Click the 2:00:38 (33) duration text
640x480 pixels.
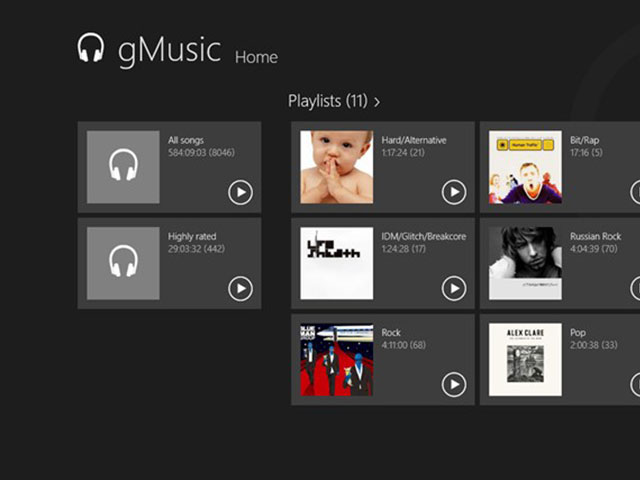(x=594, y=345)
